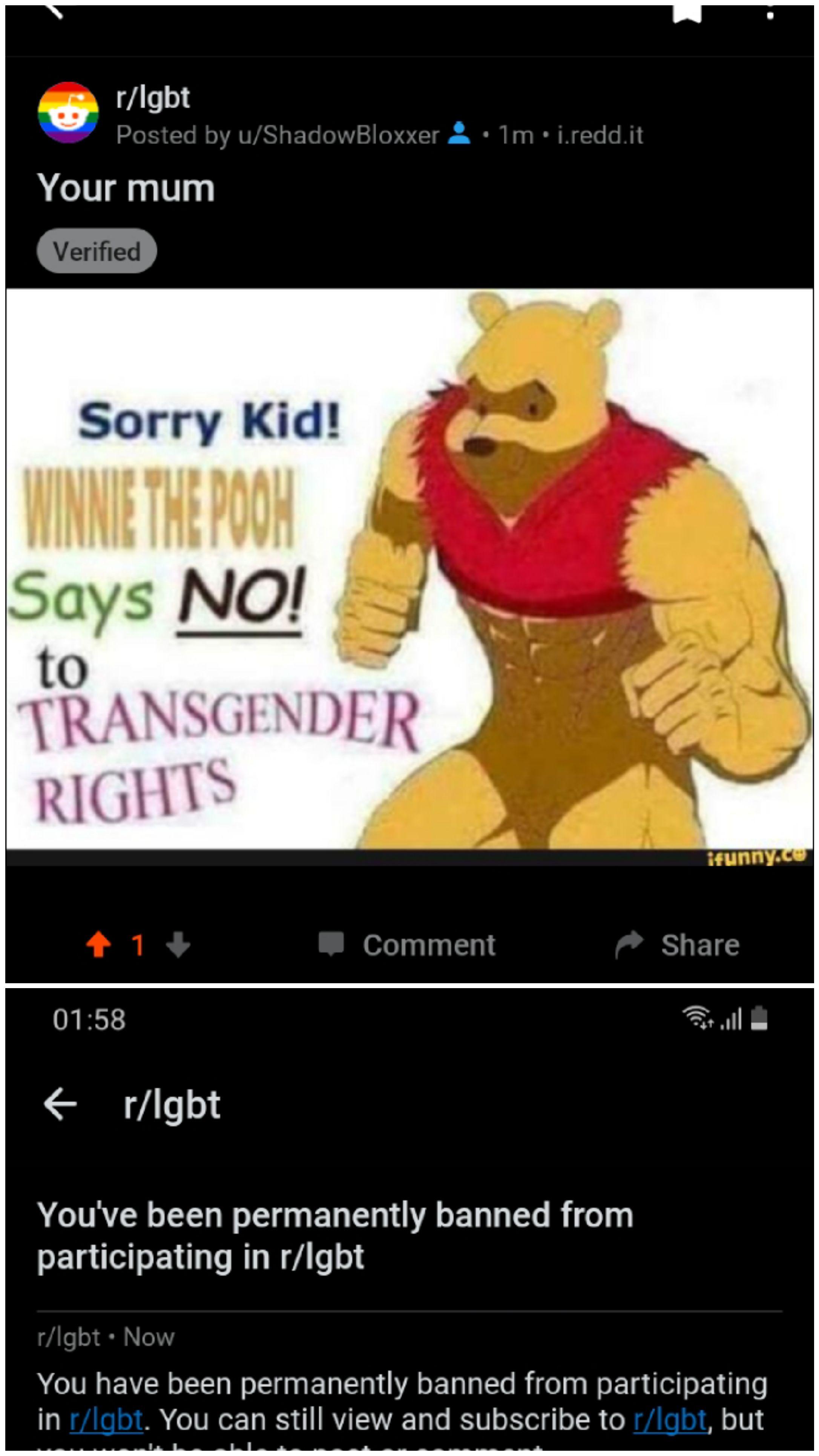View u/ShadowBloxxer's profile

point(338,135)
